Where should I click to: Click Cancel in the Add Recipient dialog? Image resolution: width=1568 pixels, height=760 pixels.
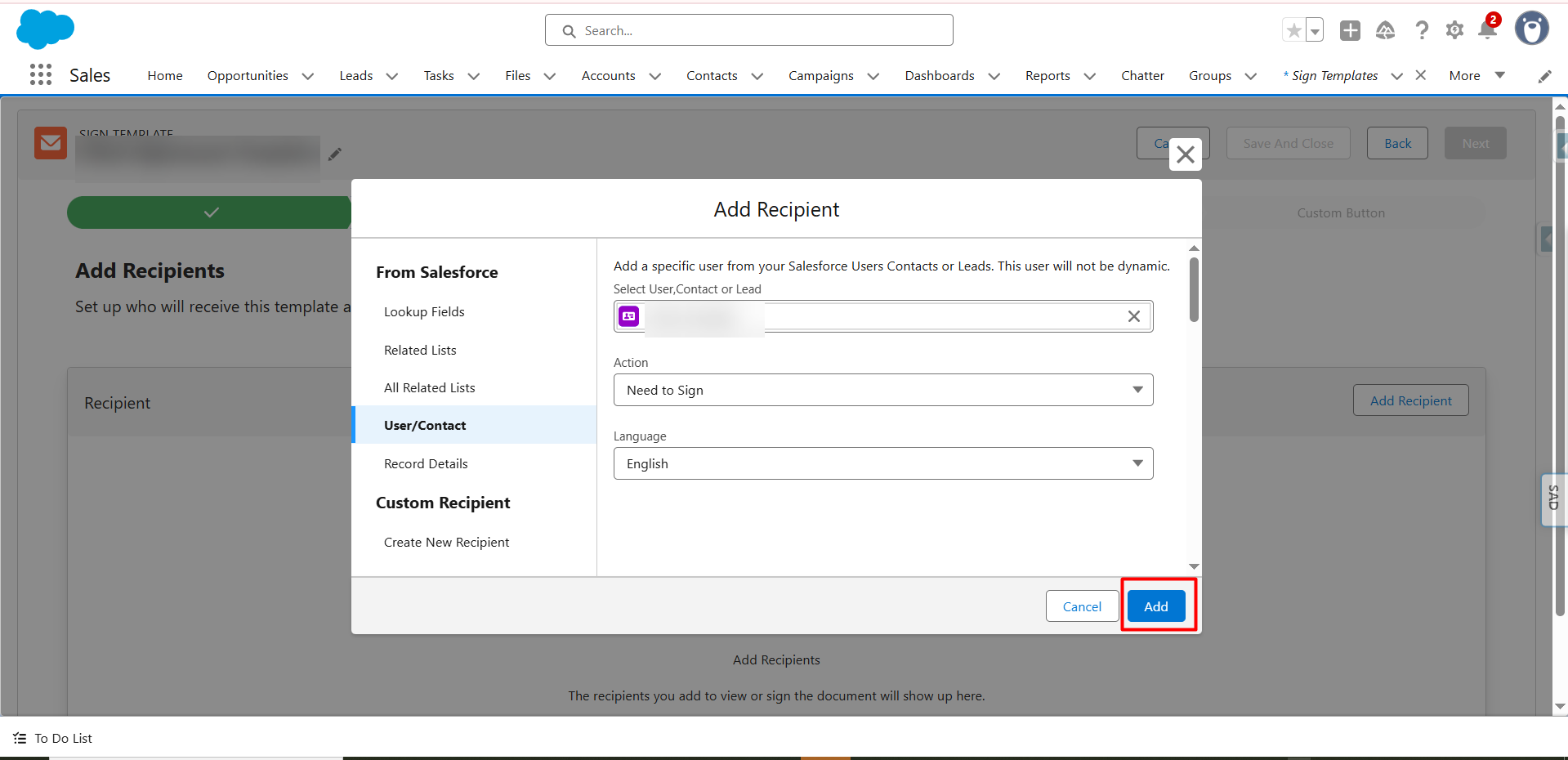click(1082, 606)
